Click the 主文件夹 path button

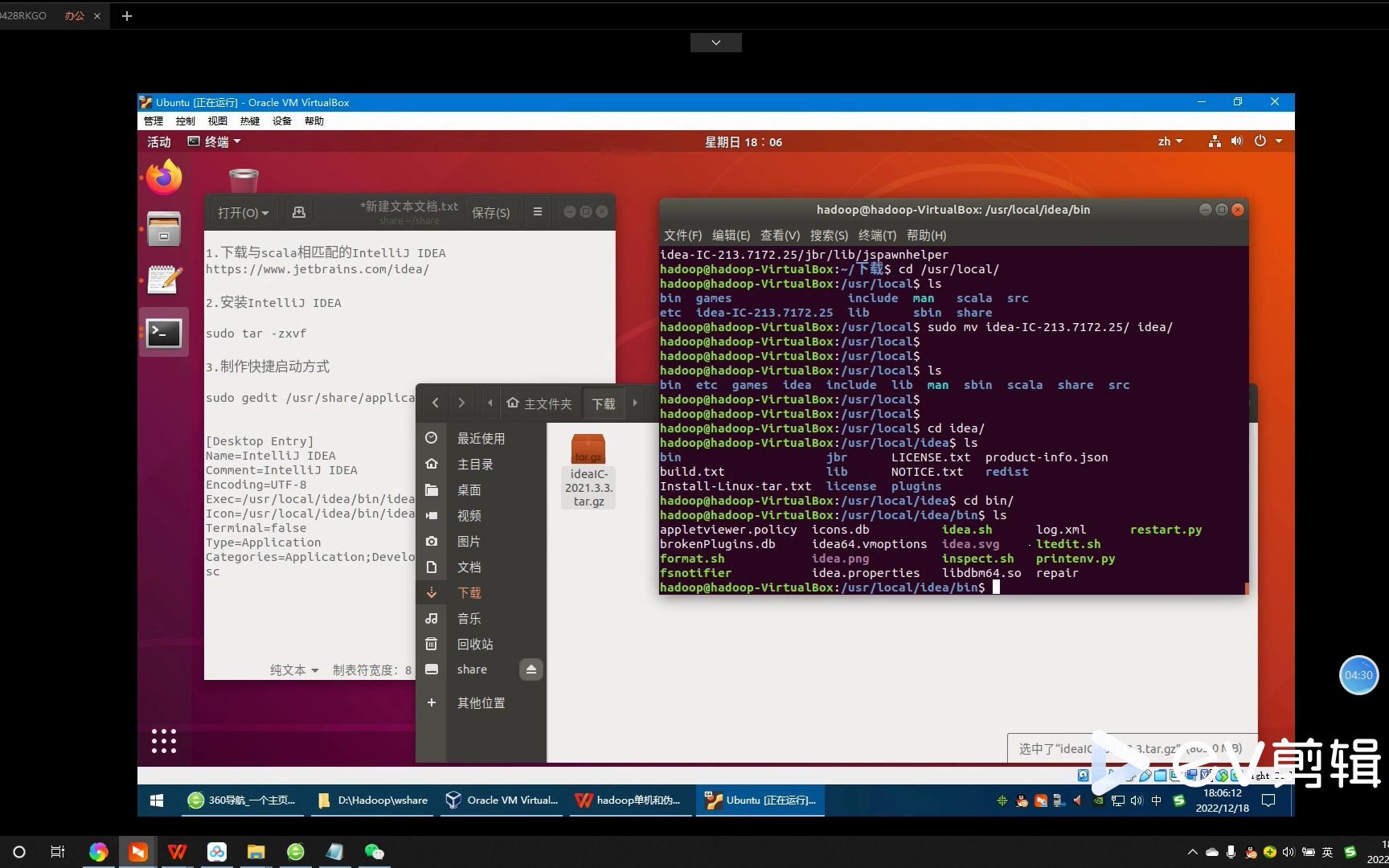click(539, 403)
